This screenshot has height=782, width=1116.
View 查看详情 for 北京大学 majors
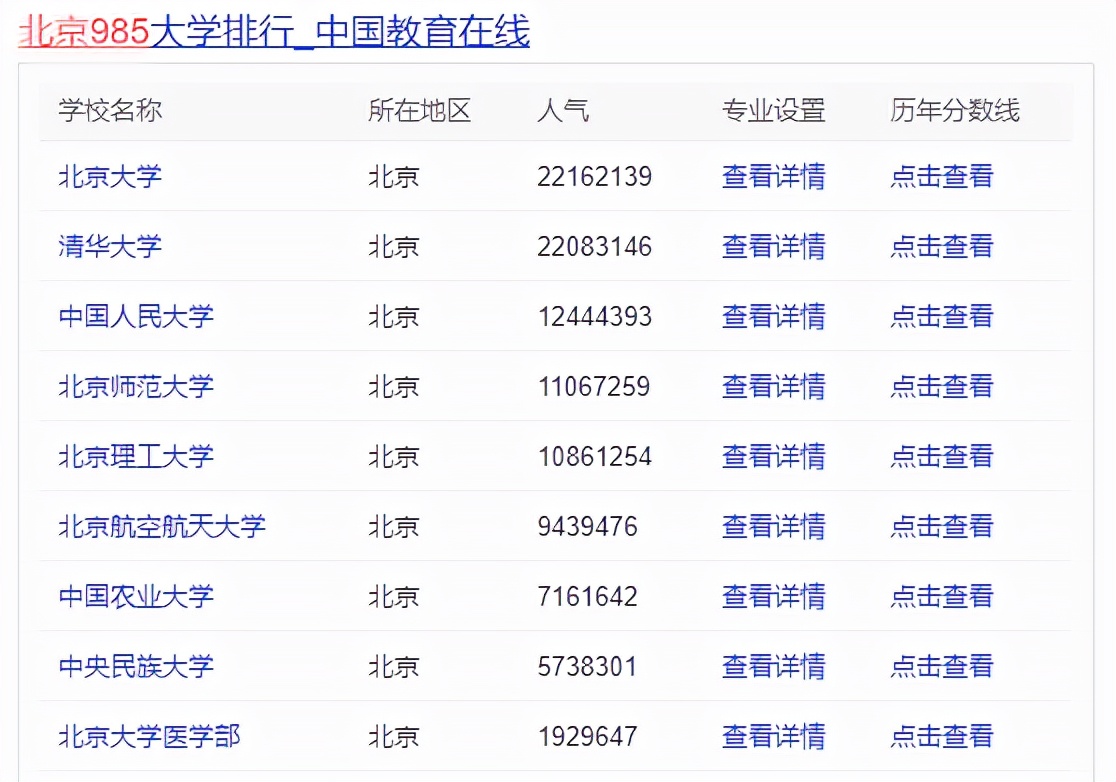[774, 176]
